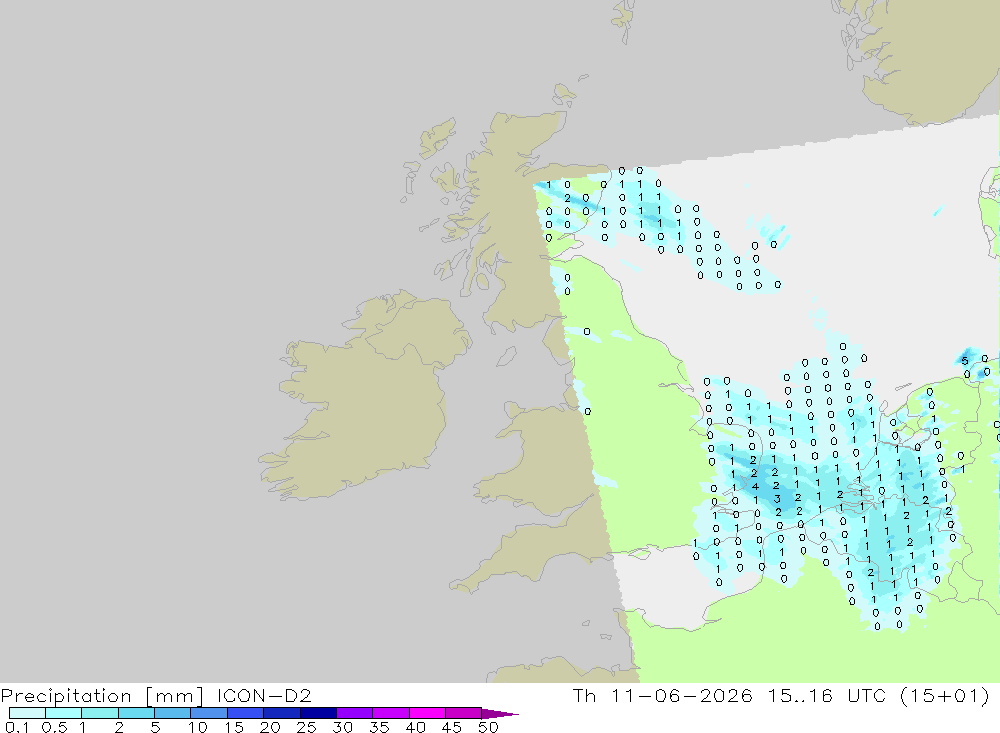The height and width of the screenshot is (733, 1000).
Task: Click the '3' precipitation value on the map
Action: coord(777,499)
